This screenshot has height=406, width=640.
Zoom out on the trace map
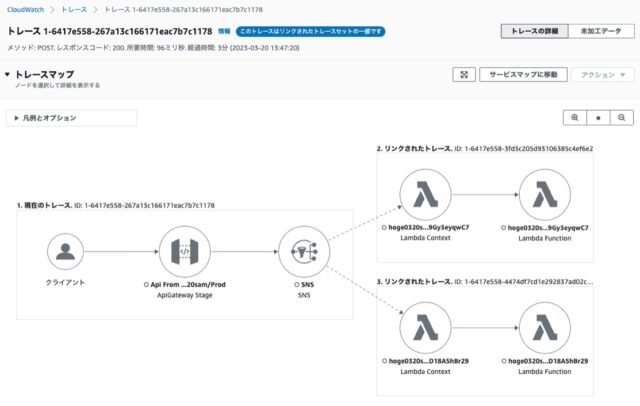621,117
